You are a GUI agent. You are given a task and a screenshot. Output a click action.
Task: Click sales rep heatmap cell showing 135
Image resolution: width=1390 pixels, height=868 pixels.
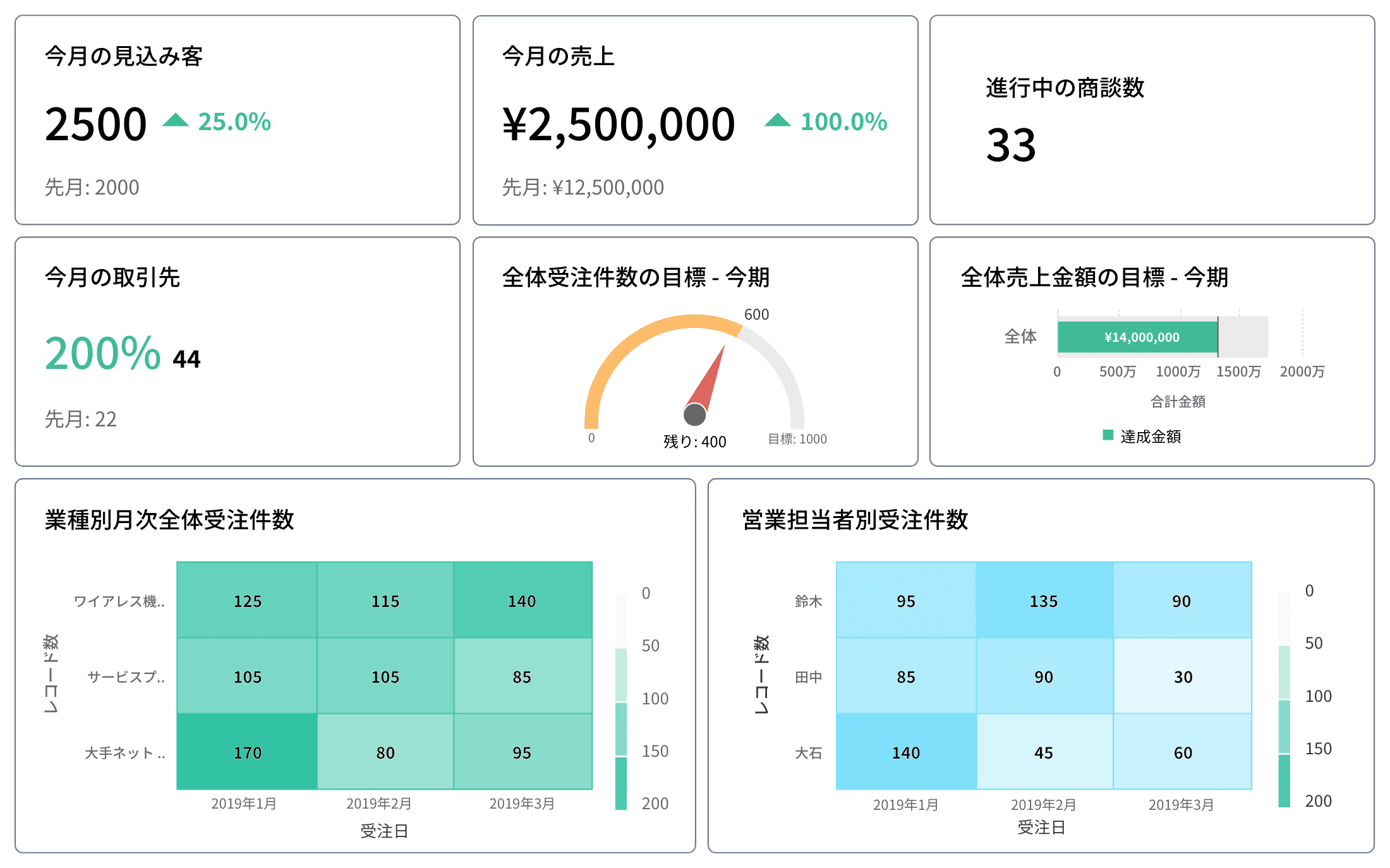[x=1044, y=600]
